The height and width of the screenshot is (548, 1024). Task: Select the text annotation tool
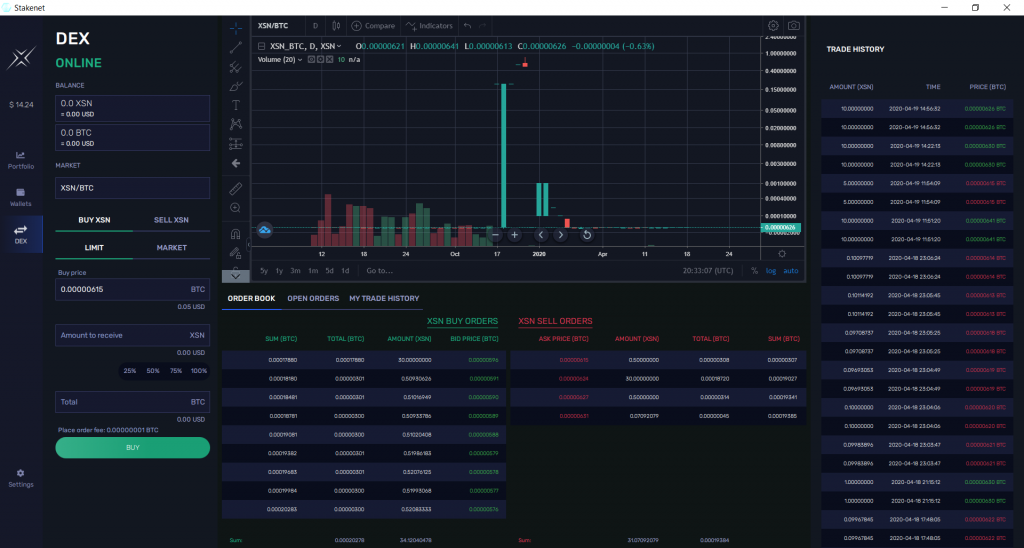(x=236, y=105)
